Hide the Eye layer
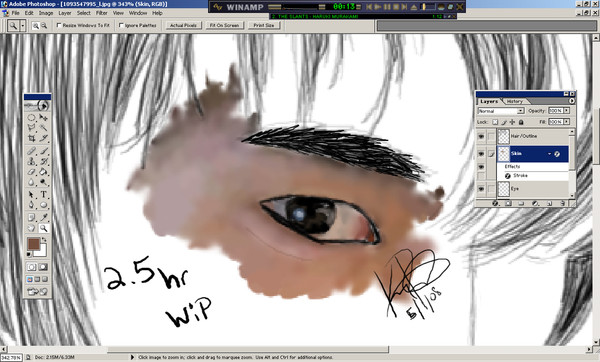Image resolution: width=600 pixels, height=362 pixels. 481,189
